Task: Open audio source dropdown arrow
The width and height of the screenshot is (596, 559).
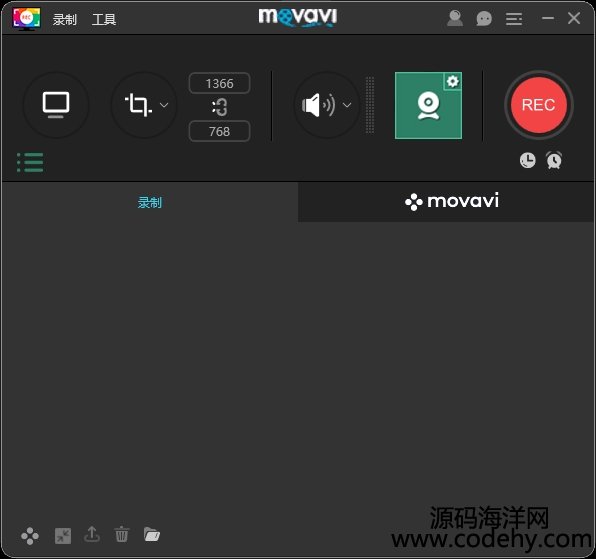Action: click(347, 105)
